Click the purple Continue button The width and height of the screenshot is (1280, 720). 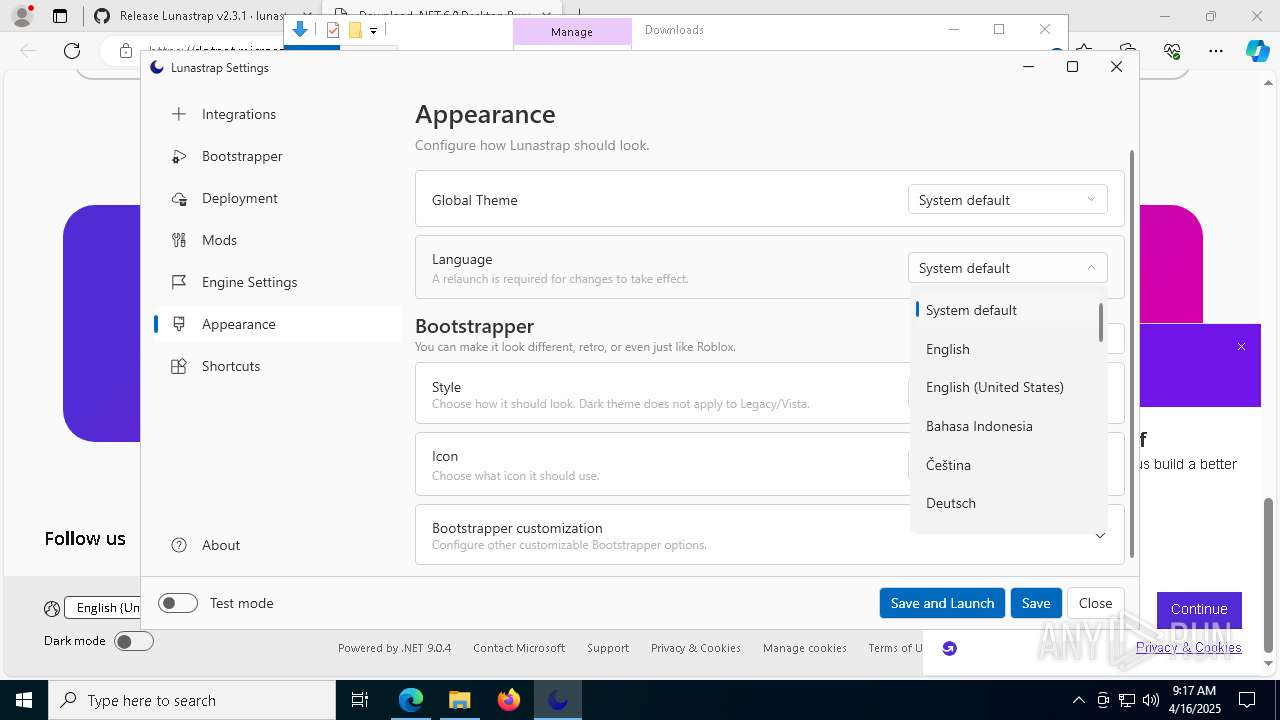click(1199, 609)
